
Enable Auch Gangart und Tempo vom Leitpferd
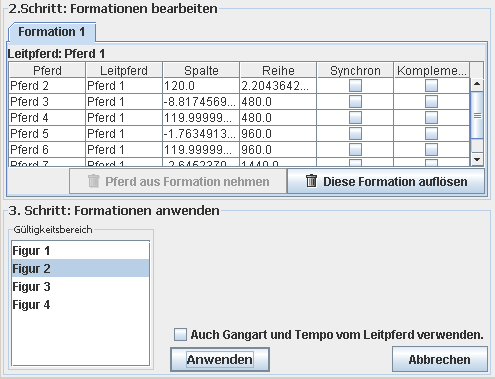tap(180, 334)
